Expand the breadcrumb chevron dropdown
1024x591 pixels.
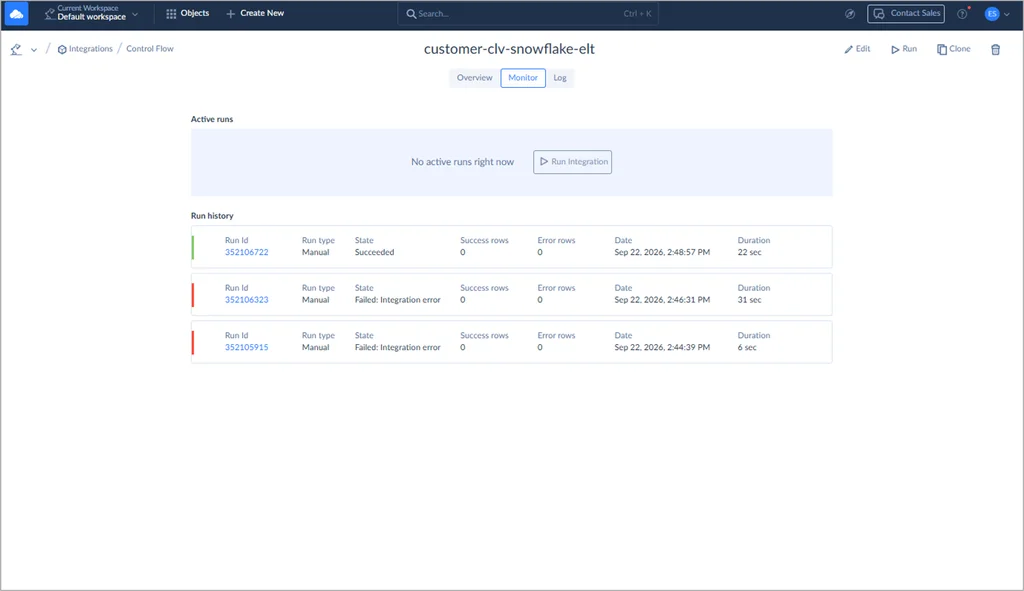[x=34, y=50]
